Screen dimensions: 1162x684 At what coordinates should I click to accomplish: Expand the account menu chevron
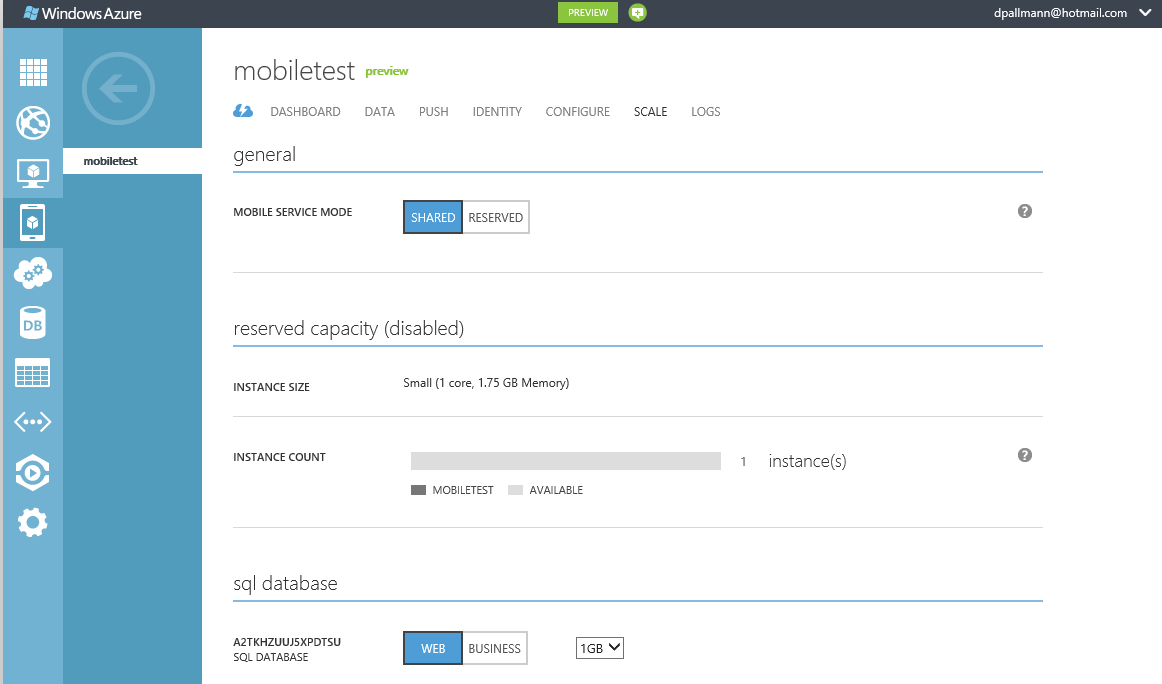pos(1145,13)
